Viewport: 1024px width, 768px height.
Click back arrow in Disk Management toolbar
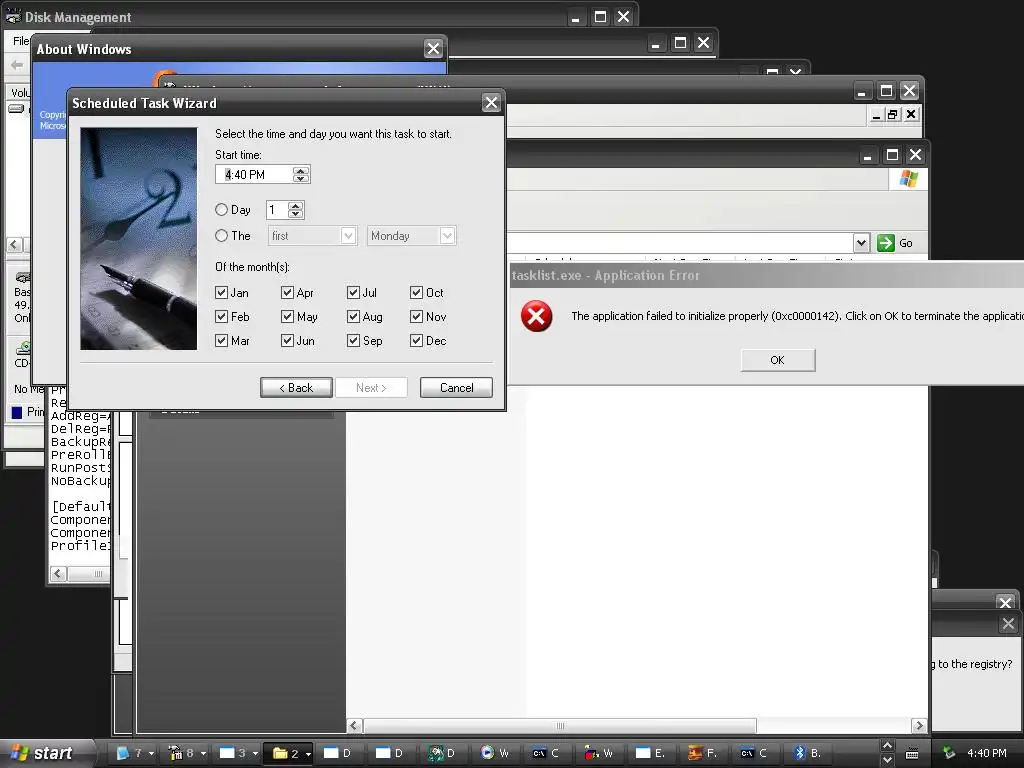16,65
